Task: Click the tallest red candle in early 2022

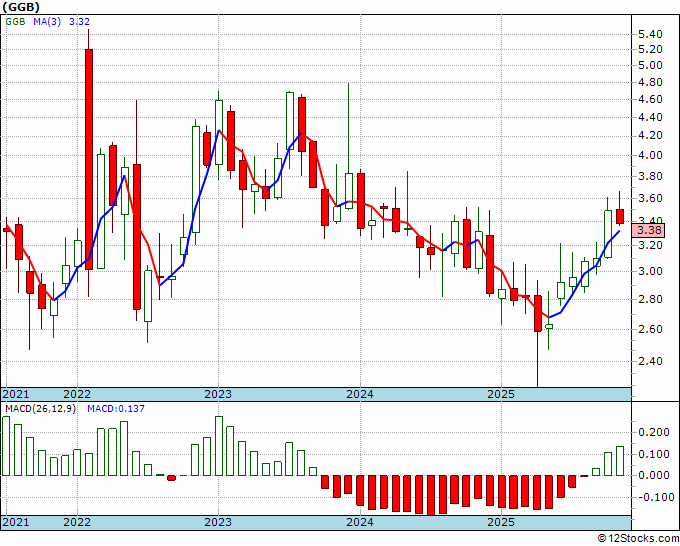Action: pos(89,159)
